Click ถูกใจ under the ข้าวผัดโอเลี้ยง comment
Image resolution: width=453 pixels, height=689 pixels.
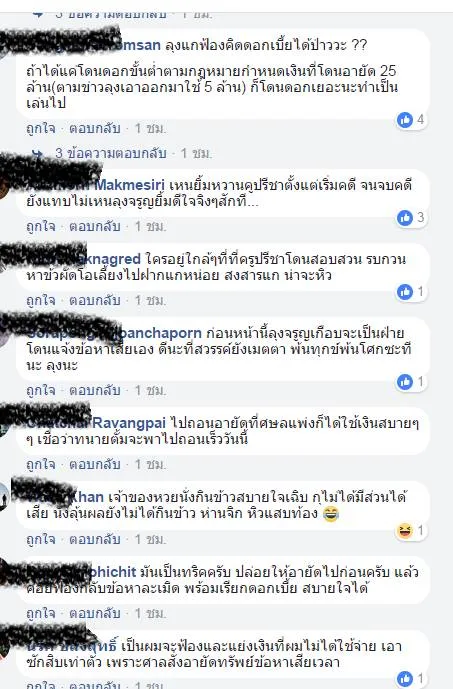click(40, 301)
